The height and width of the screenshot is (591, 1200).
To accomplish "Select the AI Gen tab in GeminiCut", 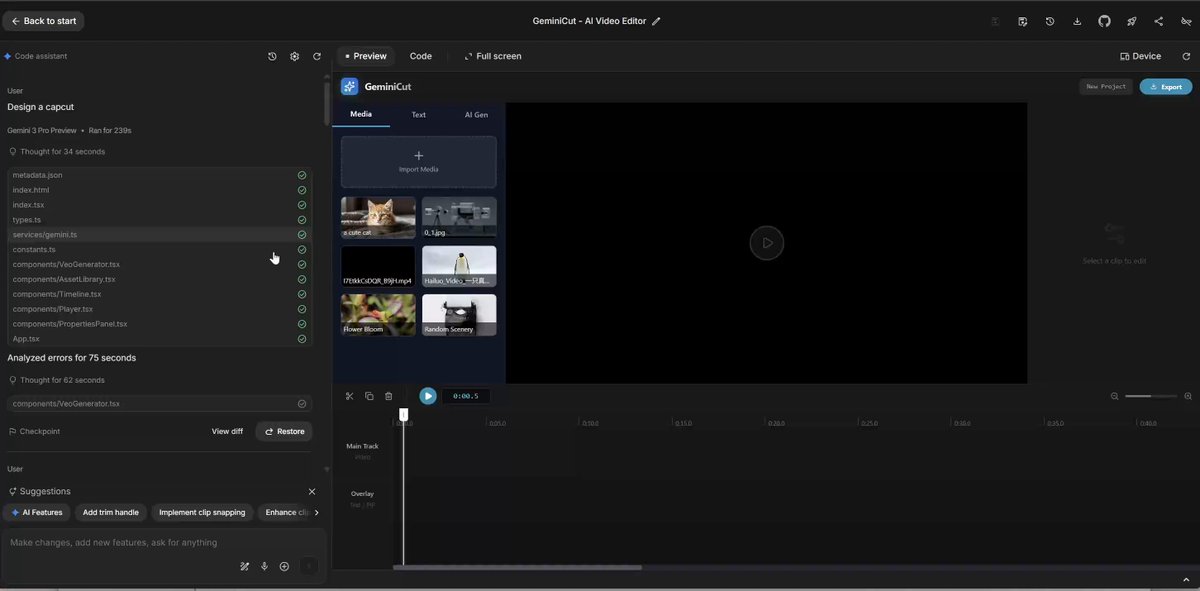I will [x=476, y=114].
